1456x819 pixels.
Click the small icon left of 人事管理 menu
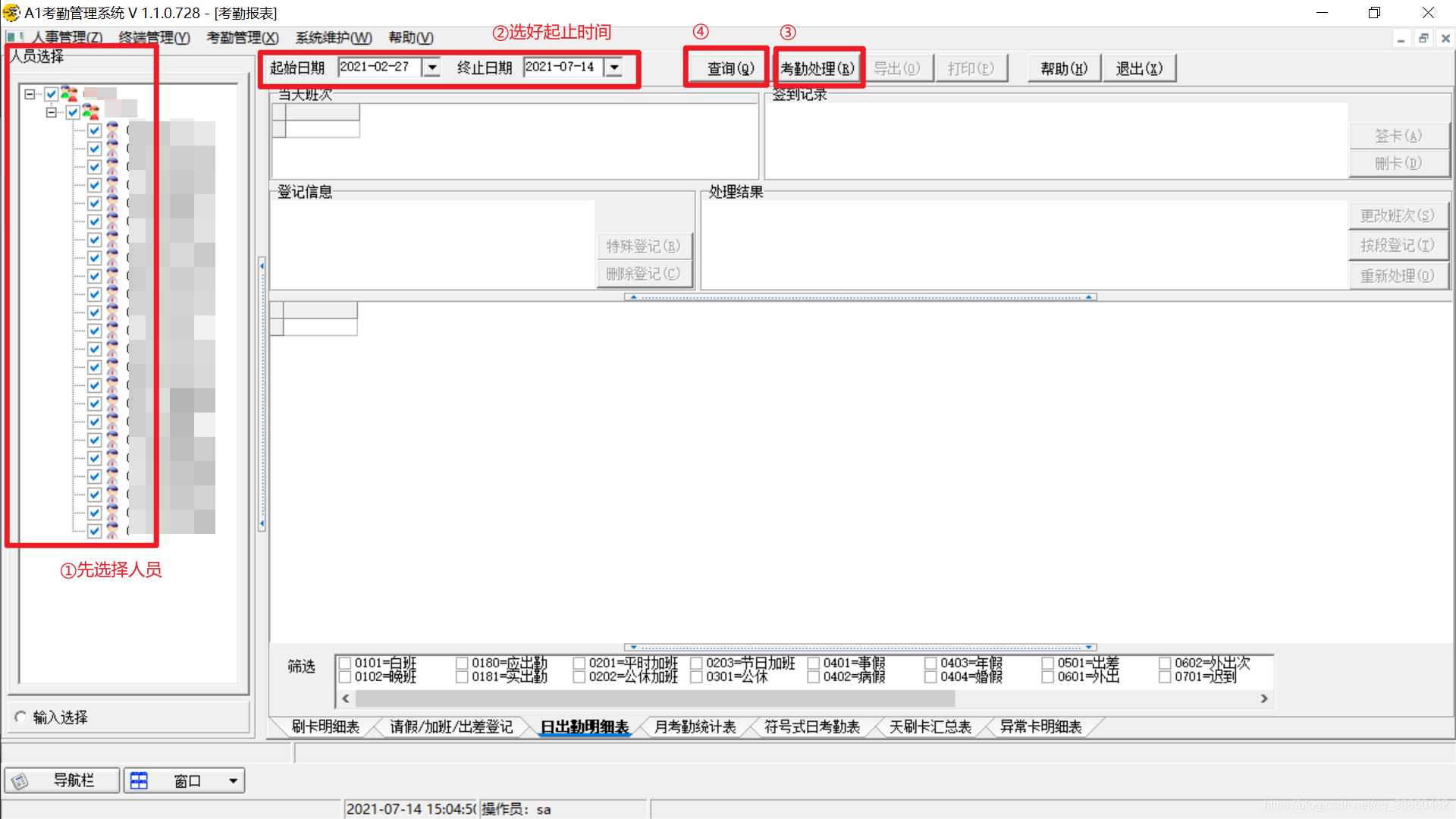(x=14, y=37)
